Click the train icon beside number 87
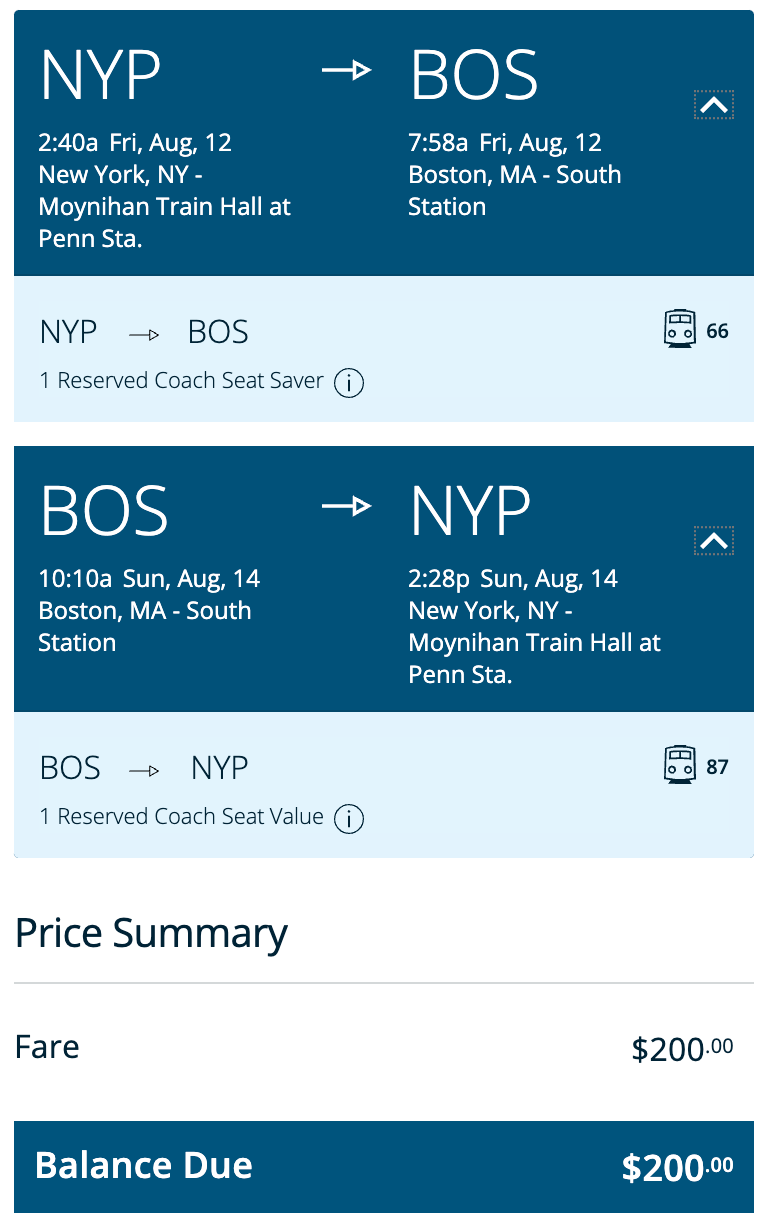This screenshot has height=1224, width=768. (680, 765)
